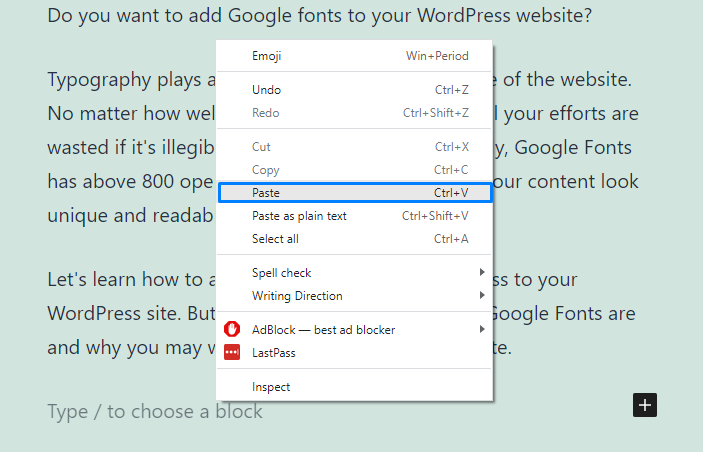Viewport: 703px width, 452px height.
Task: Expand the Spell check submenu arrow
Action: [x=482, y=272]
